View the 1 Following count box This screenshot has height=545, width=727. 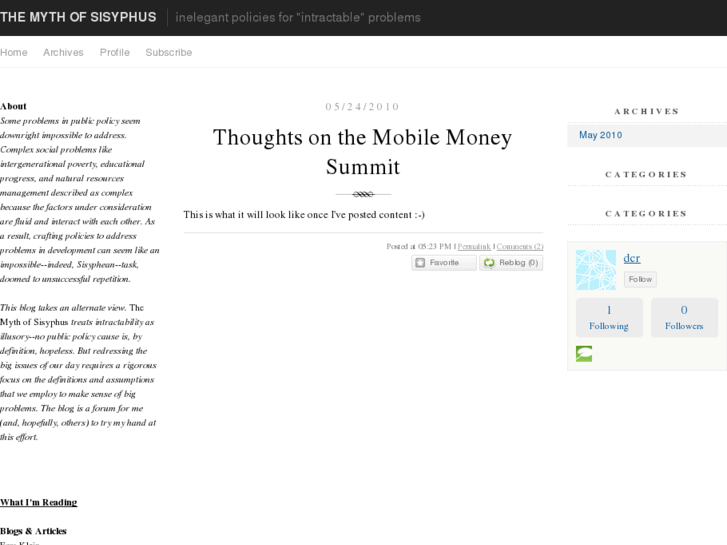[608, 318]
